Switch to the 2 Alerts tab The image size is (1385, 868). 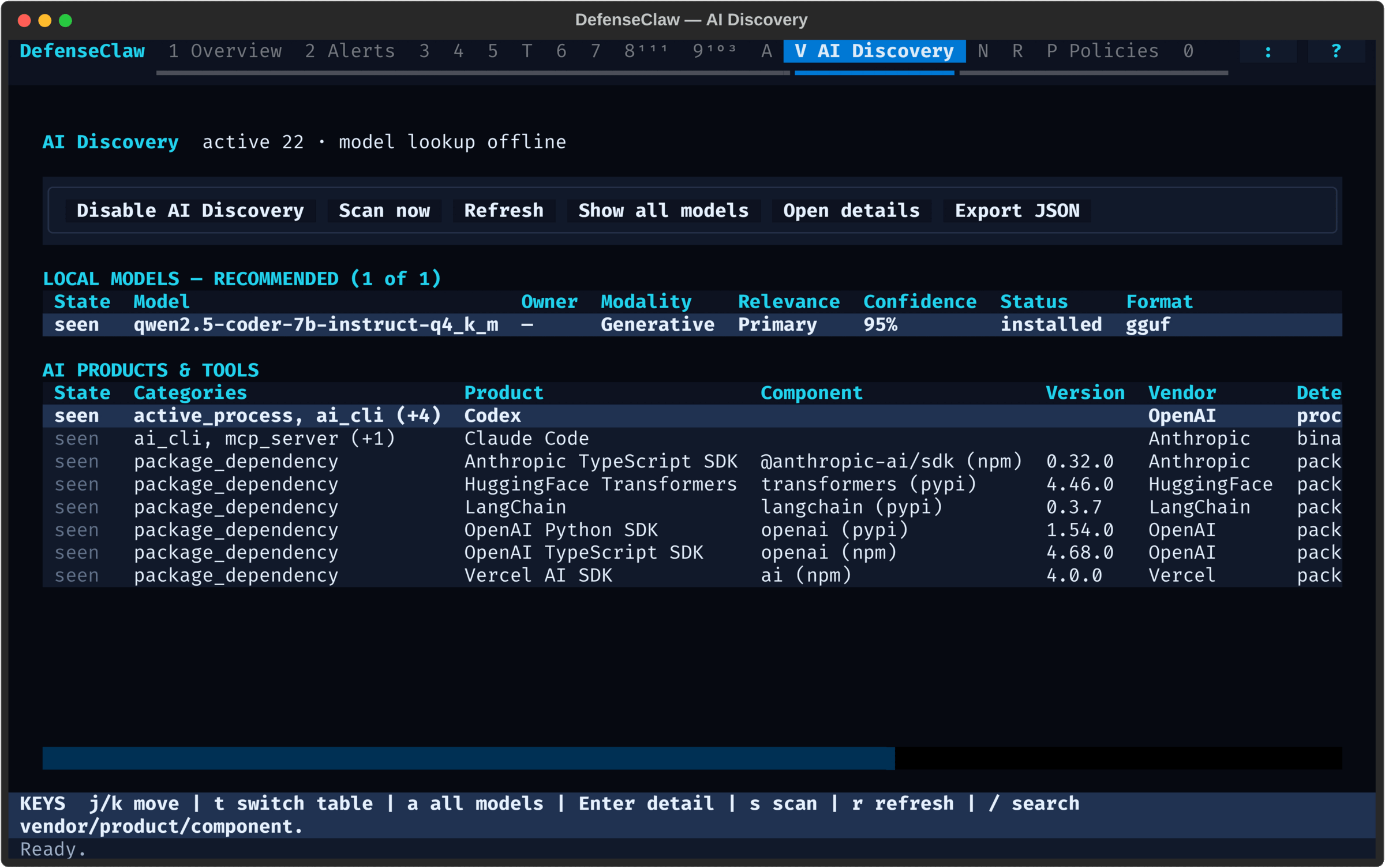(350, 51)
